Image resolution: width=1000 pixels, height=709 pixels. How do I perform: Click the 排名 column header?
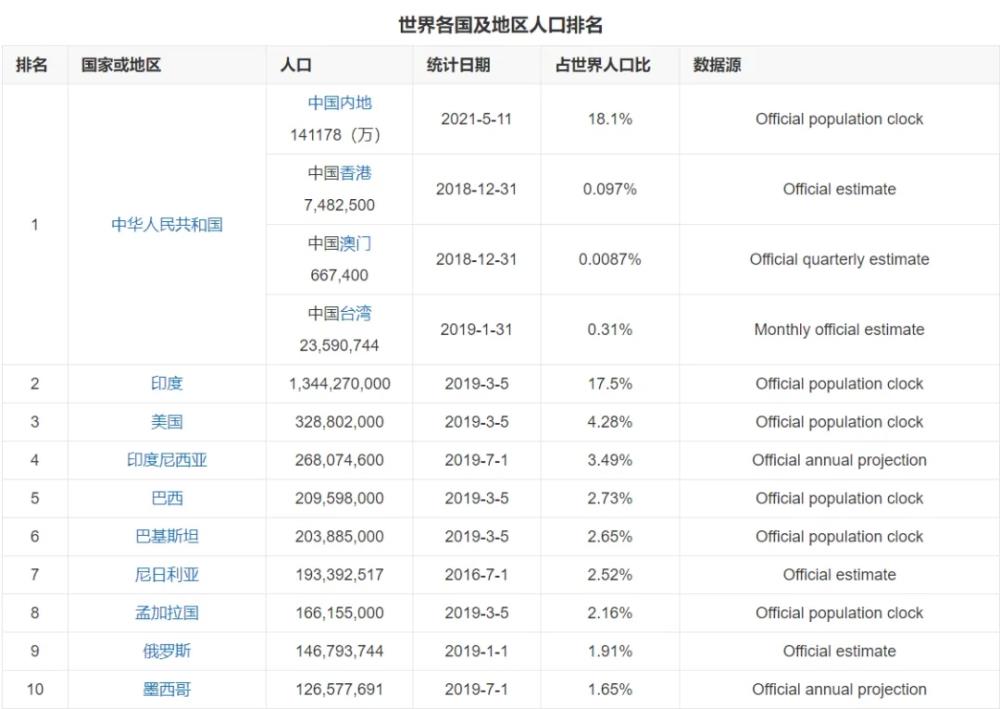32,65
